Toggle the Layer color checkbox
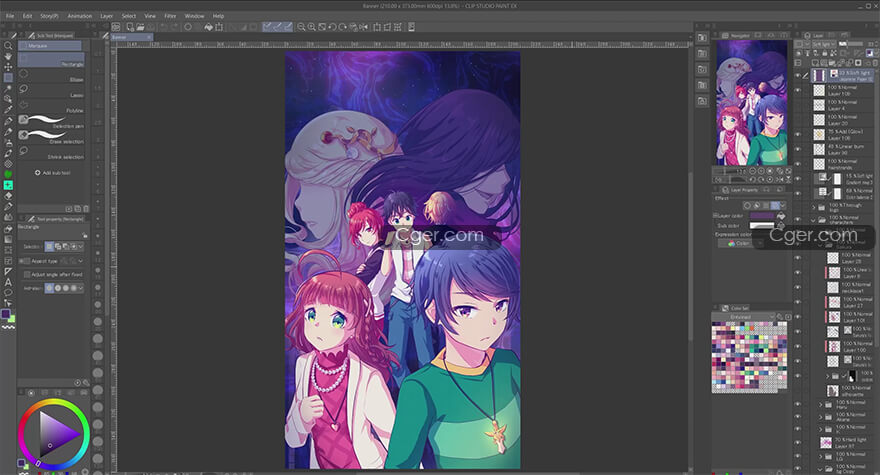 [x=716, y=216]
